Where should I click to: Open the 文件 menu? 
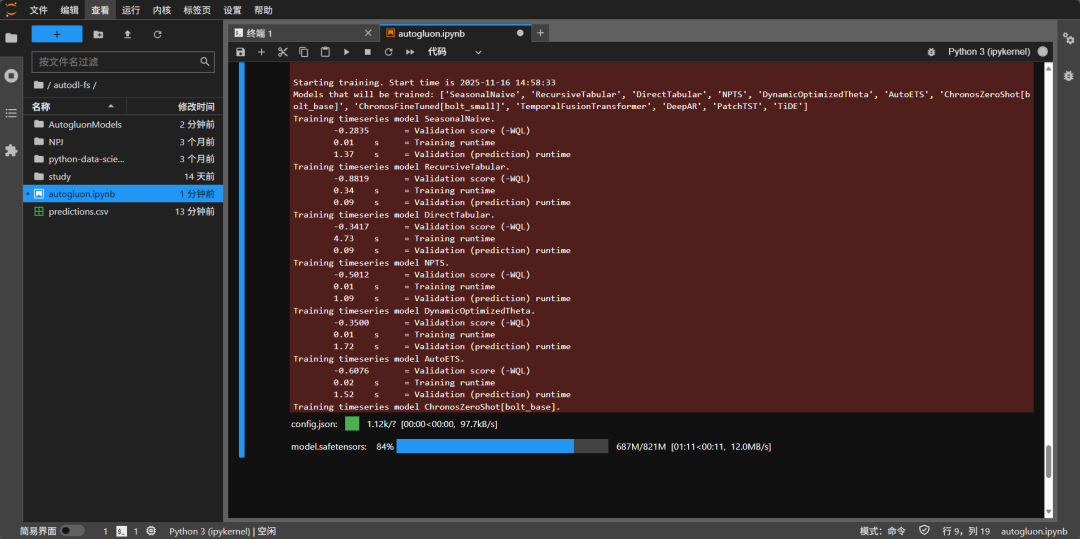(x=39, y=10)
